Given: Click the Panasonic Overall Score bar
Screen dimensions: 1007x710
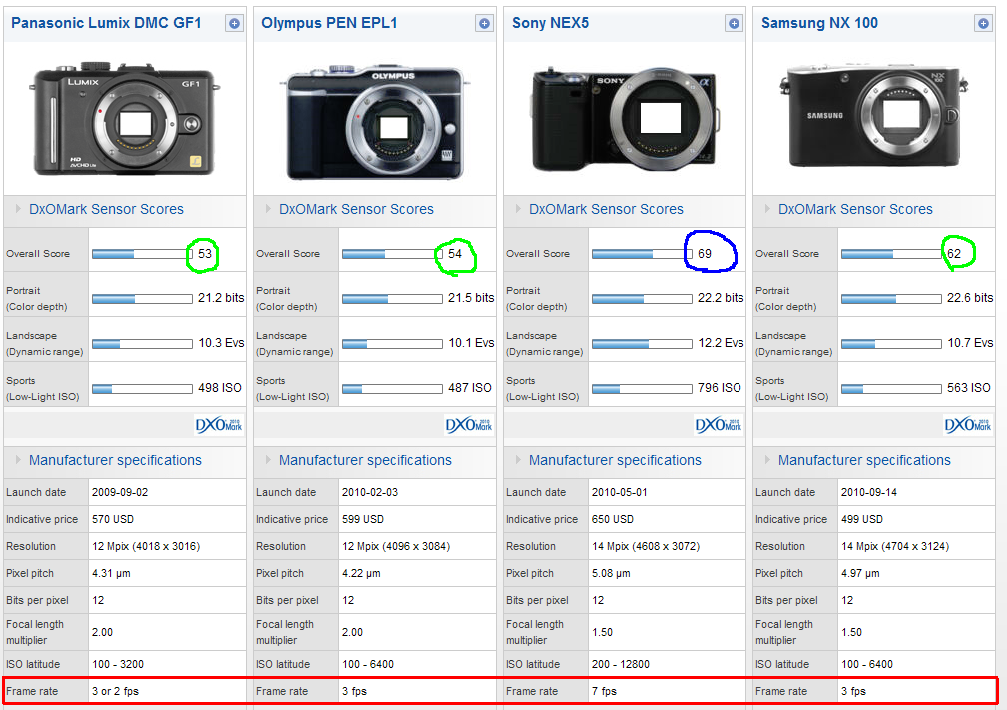Looking at the screenshot, I should tap(142, 254).
